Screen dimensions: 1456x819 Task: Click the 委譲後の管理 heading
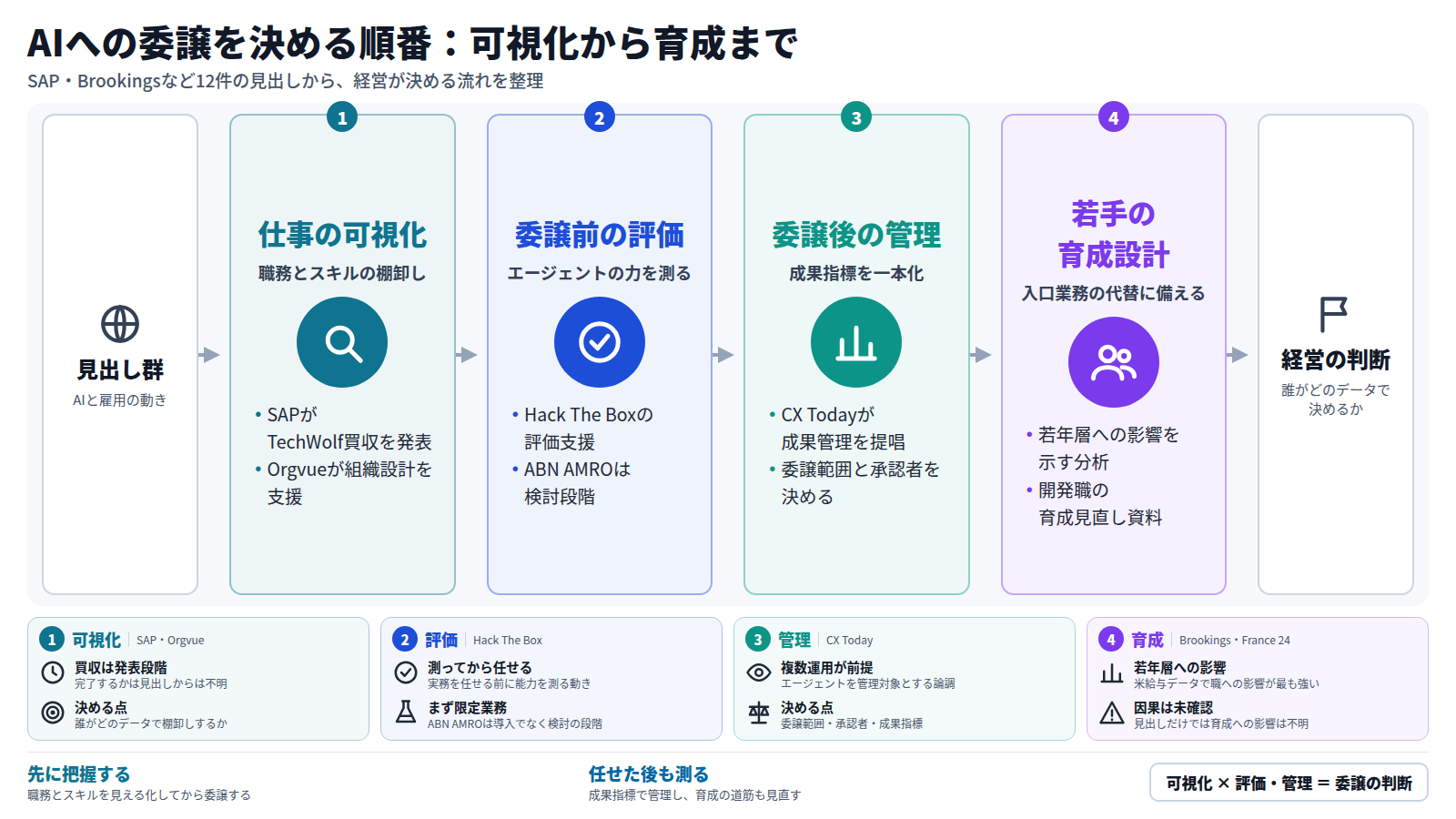856,235
